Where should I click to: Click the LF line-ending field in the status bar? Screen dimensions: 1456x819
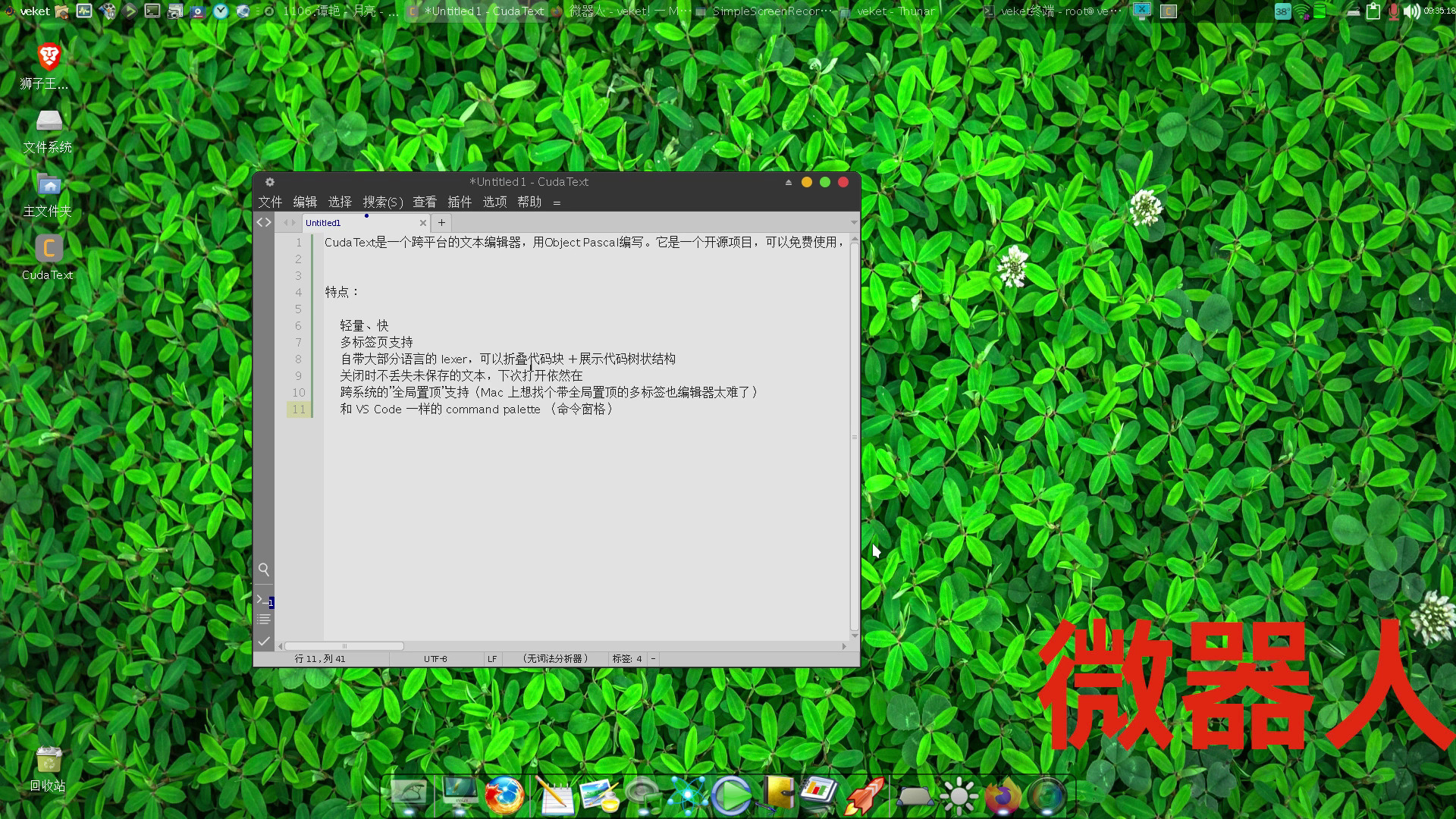492,659
